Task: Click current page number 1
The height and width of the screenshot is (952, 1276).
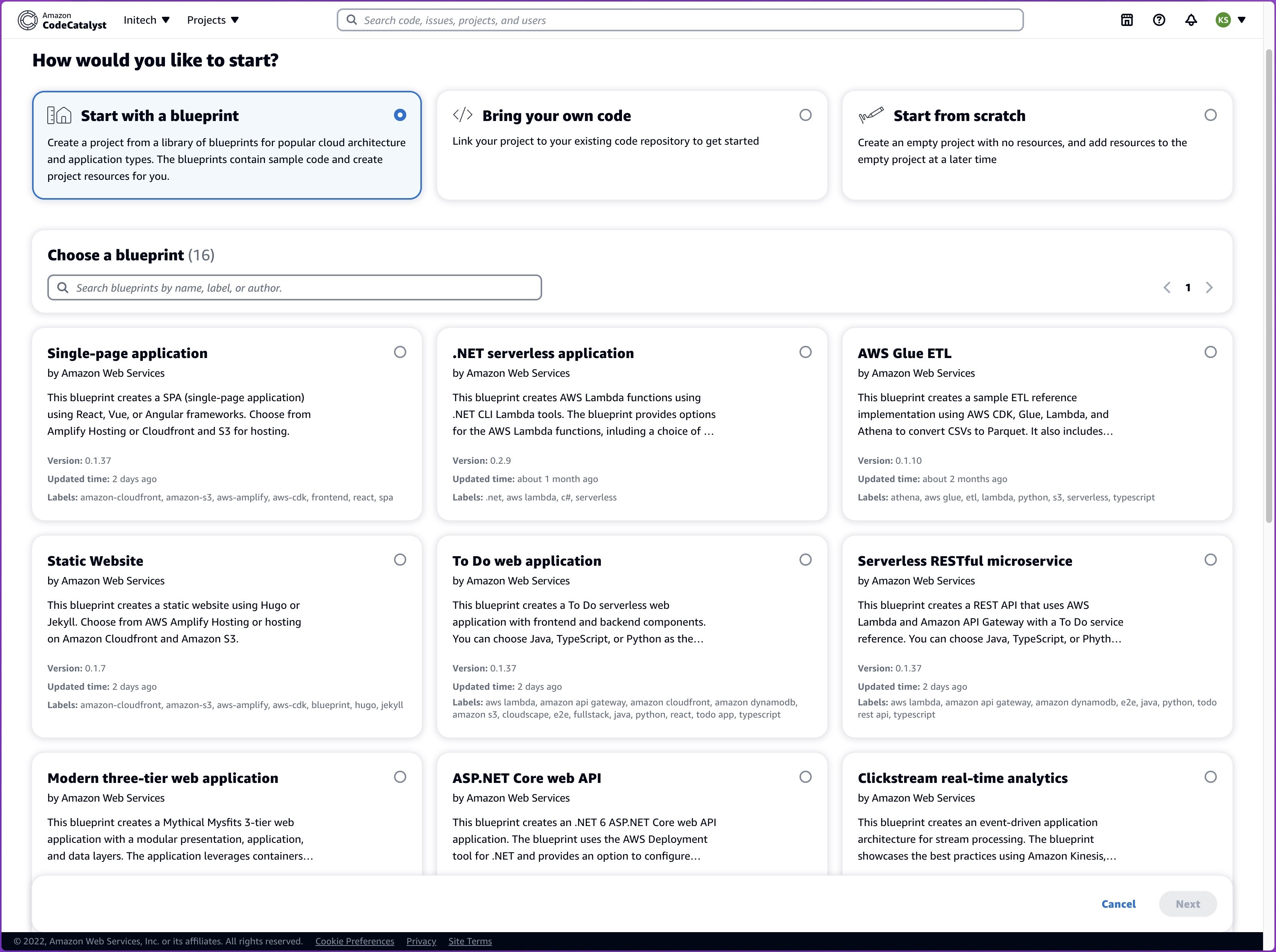Action: [x=1188, y=287]
